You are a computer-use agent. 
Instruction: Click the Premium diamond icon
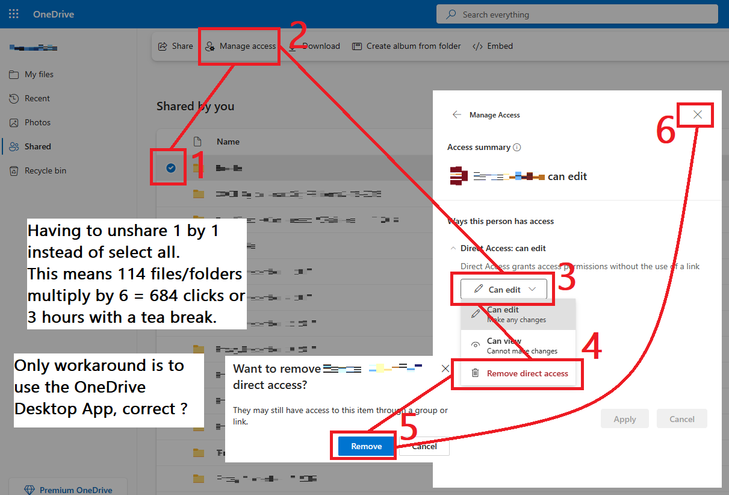coord(29,490)
